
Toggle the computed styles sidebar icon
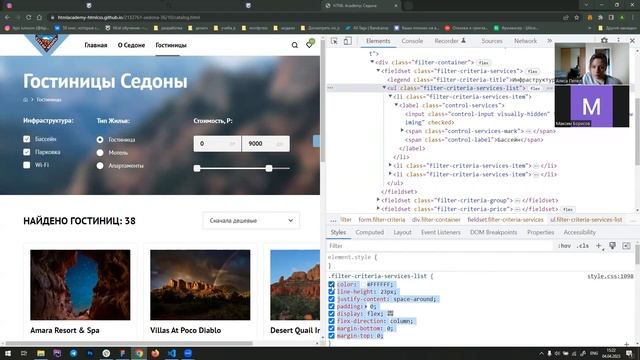pos(627,246)
